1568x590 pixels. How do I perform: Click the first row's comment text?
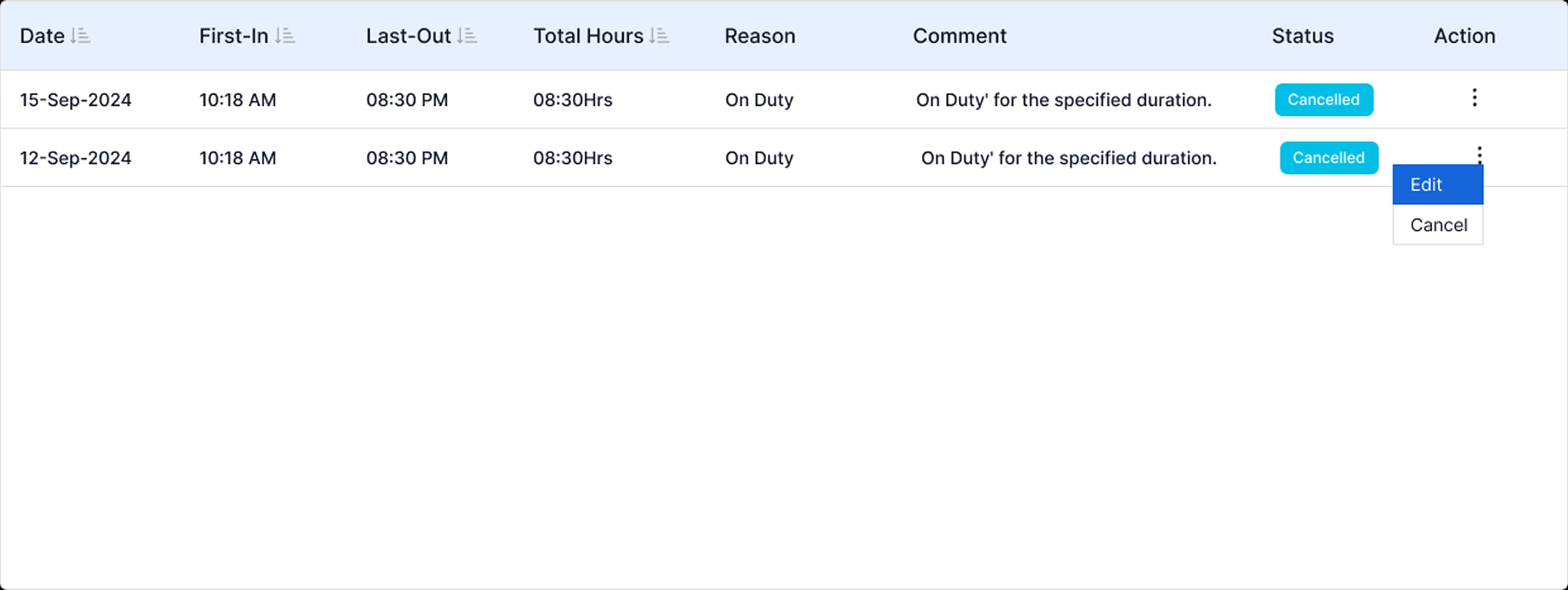click(x=1063, y=100)
